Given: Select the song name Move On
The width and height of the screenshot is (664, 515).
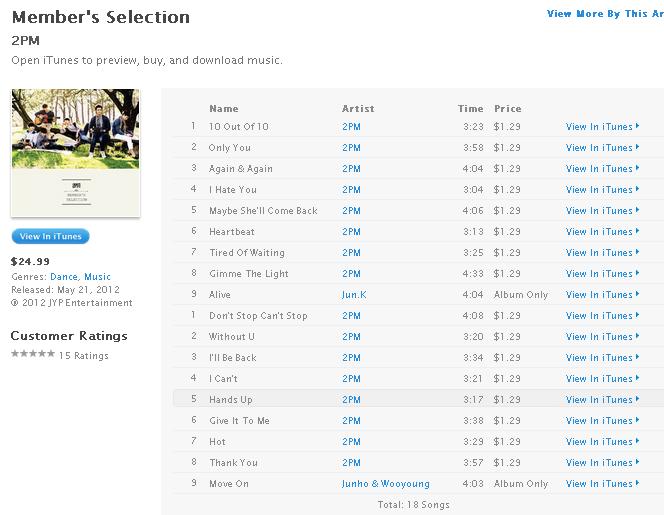Looking at the screenshot, I should pos(229,484).
